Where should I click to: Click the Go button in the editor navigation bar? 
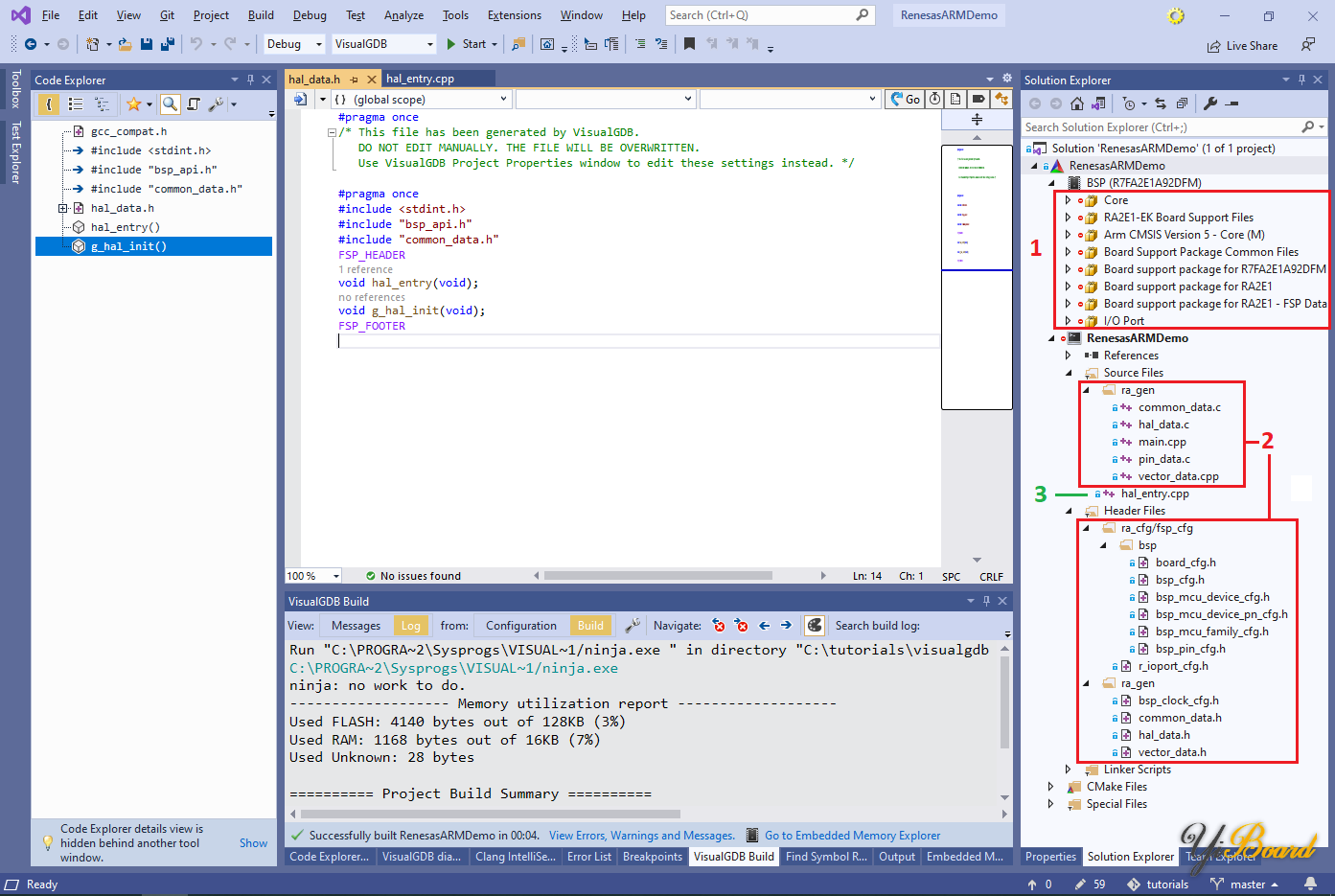(x=904, y=99)
